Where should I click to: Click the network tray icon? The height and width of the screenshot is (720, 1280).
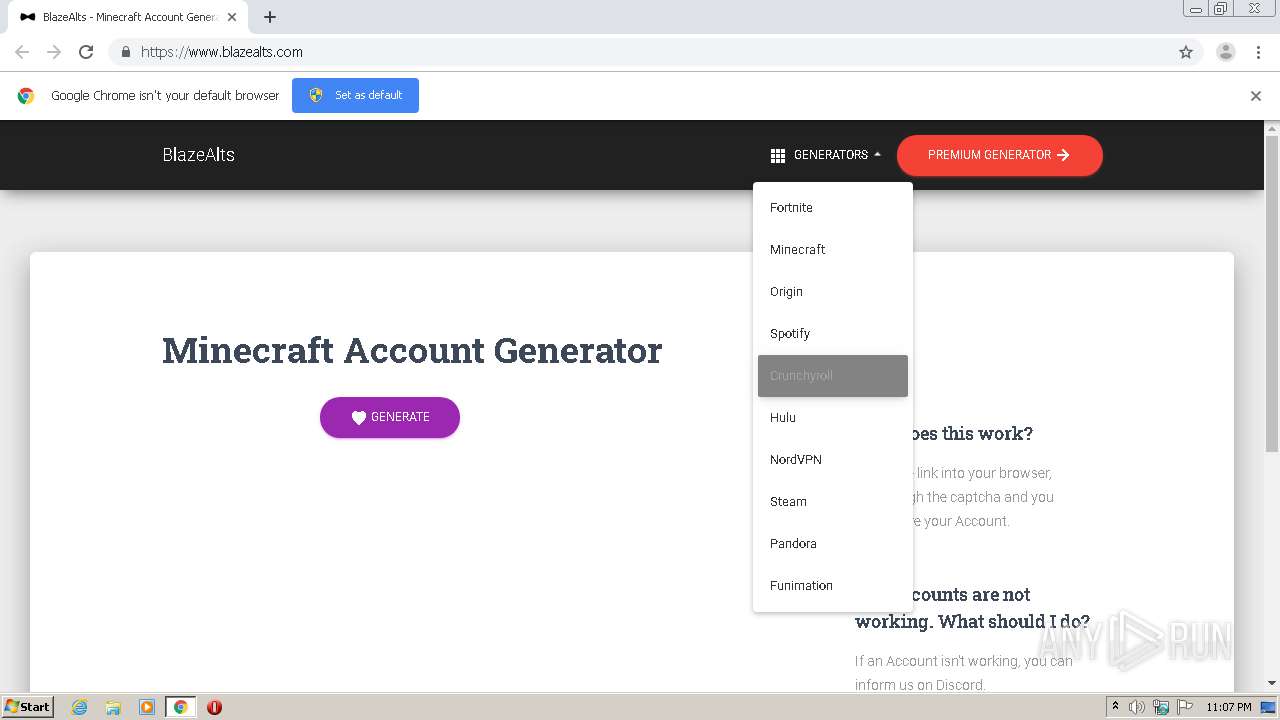1161,707
